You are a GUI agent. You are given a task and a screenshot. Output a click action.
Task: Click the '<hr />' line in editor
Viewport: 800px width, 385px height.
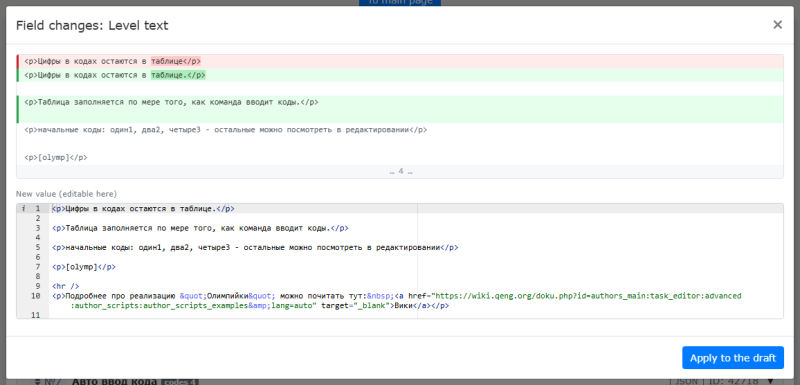pos(65,286)
